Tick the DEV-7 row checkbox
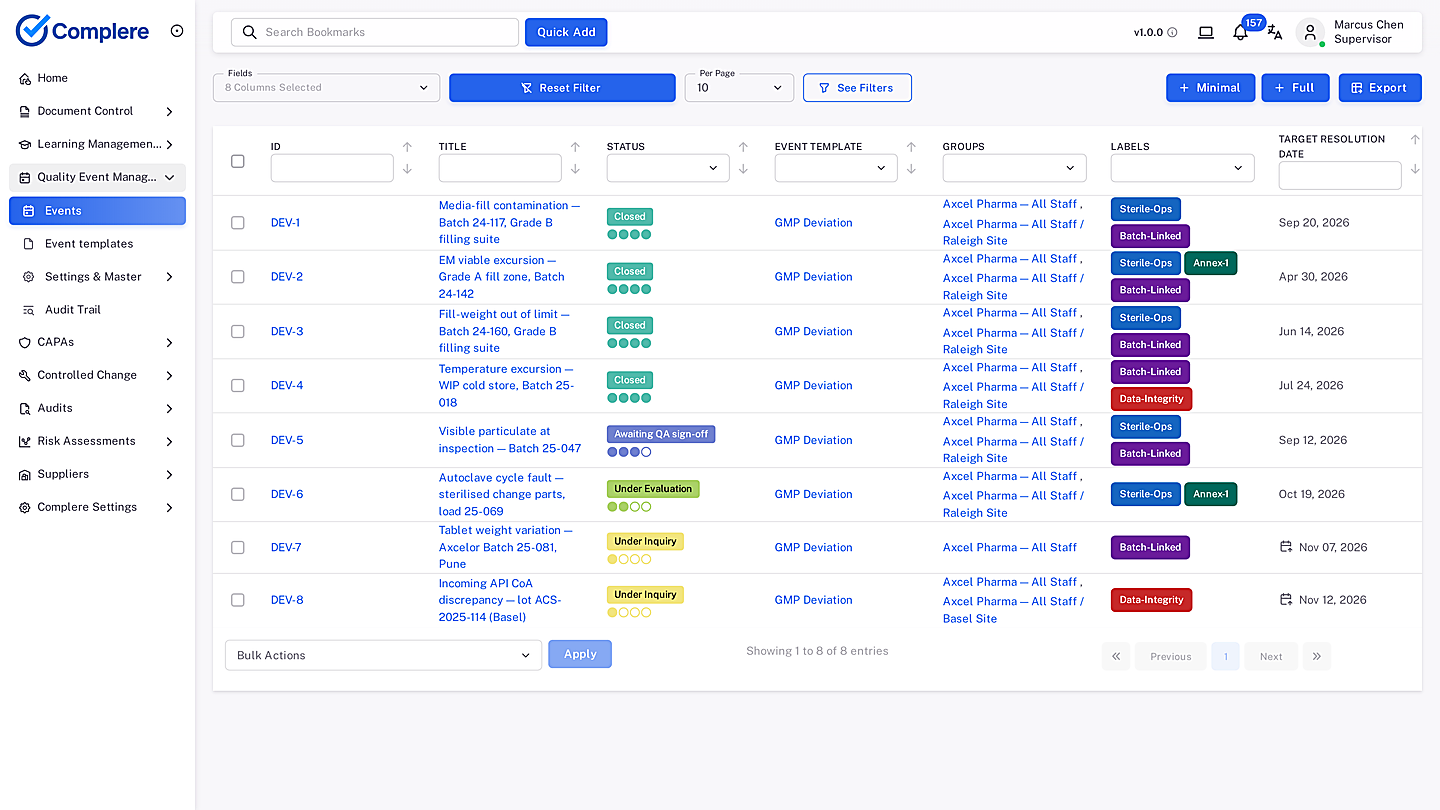This screenshot has height=810, width=1440. click(238, 547)
